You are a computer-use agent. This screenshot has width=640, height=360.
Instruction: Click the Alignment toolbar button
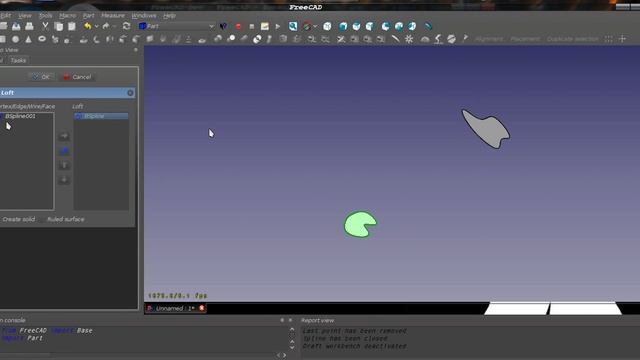(x=489, y=39)
